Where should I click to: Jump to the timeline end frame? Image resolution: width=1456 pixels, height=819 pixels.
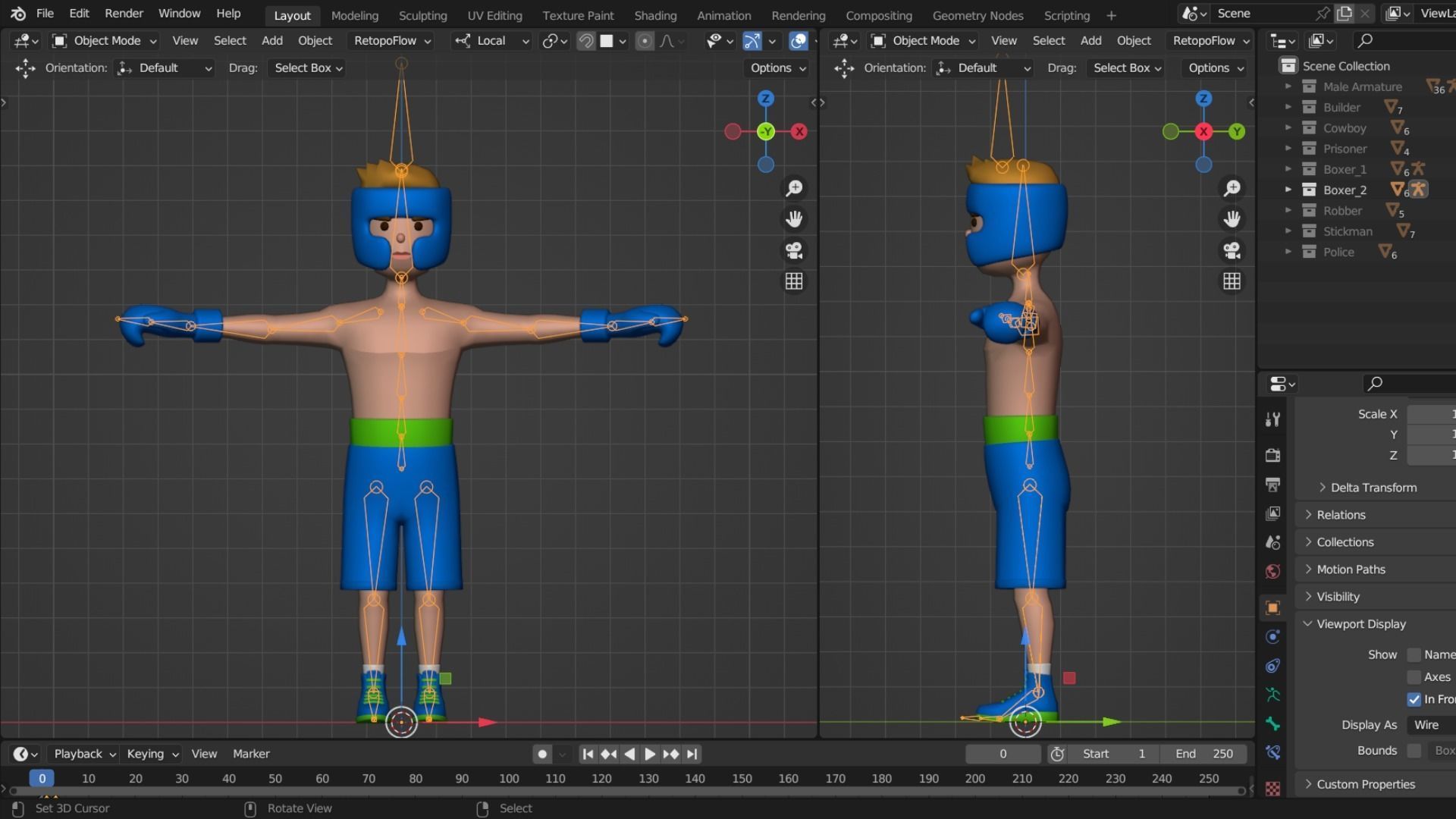[x=692, y=754]
